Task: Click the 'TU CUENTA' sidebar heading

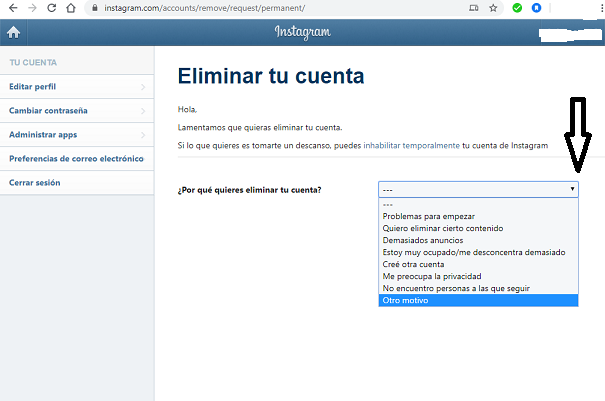Action: pyautogui.click(x=33, y=63)
